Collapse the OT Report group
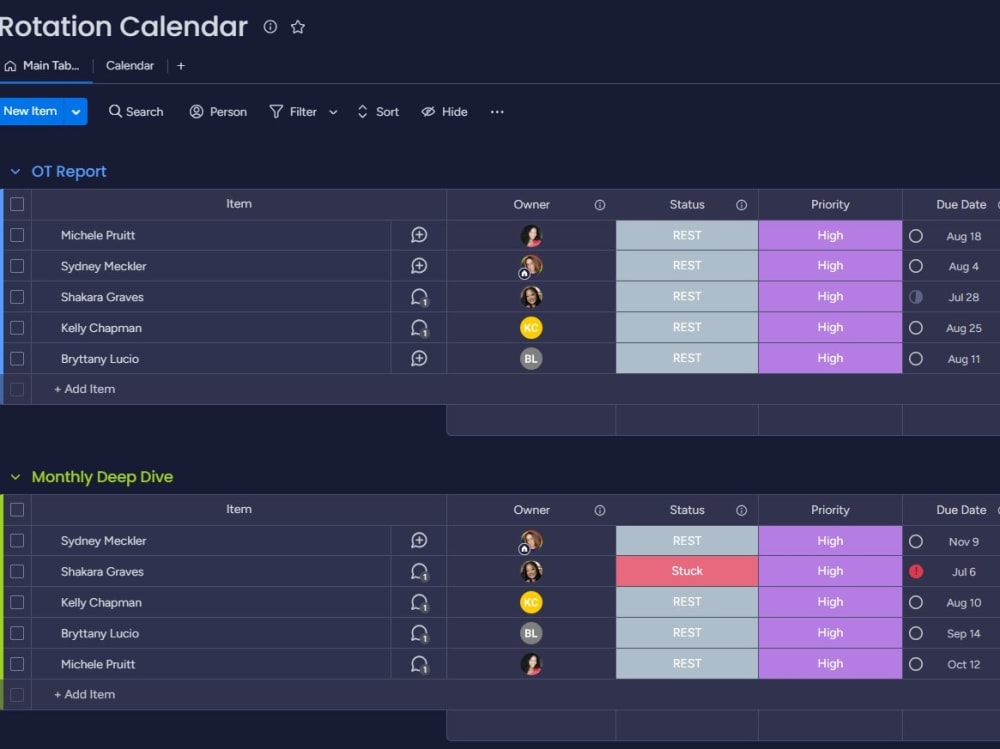The height and width of the screenshot is (749, 1000). click(15, 172)
